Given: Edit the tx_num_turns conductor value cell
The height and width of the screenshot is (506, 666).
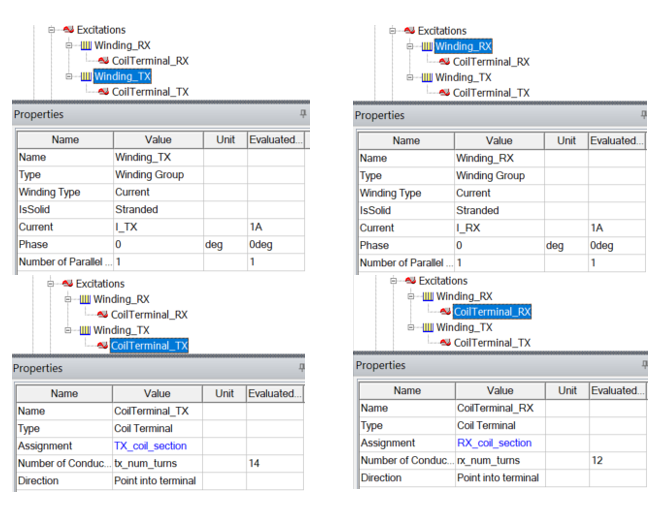Looking at the screenshot, I should 158,463.
